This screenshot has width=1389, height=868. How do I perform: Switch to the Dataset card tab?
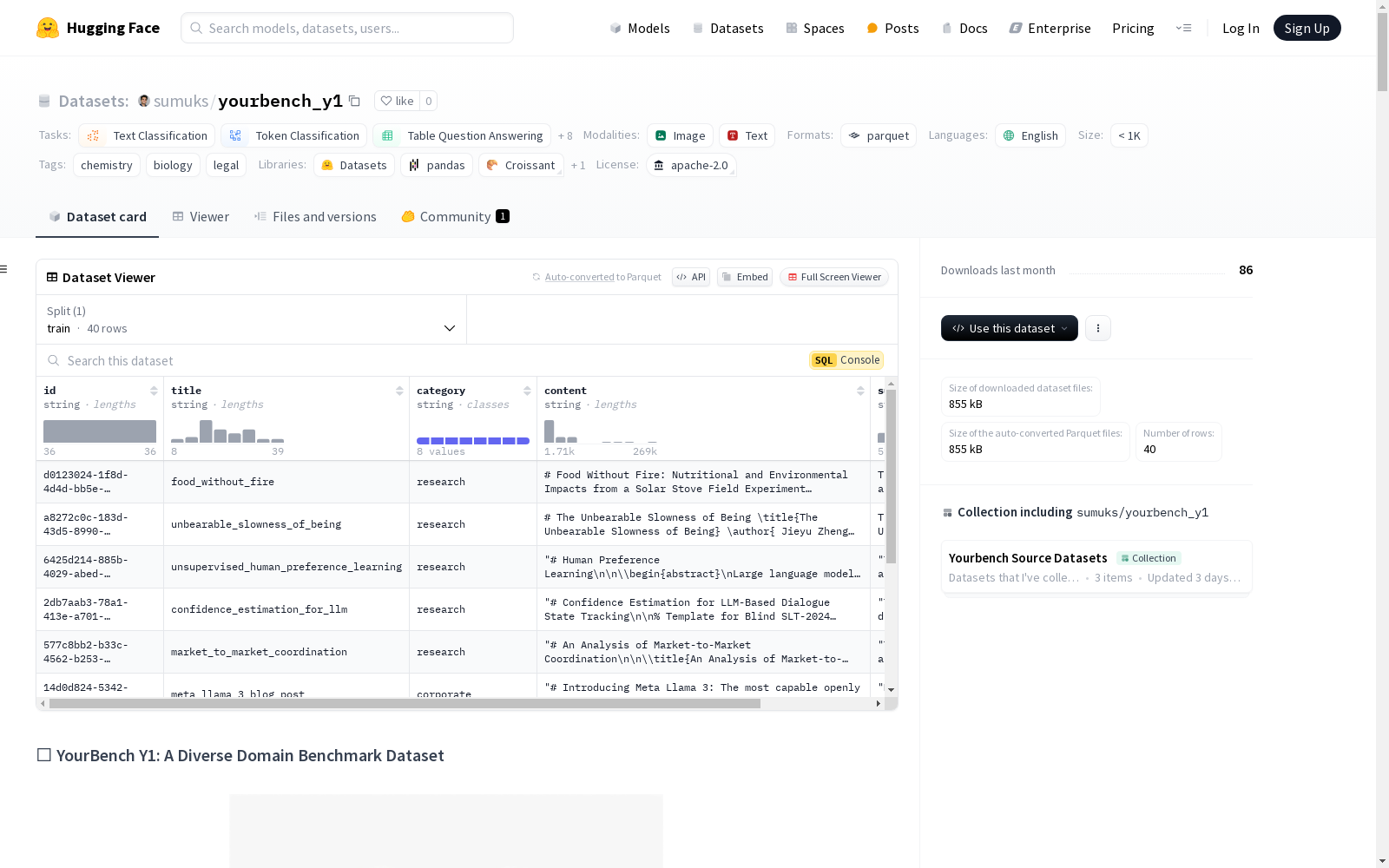point(97,217)
